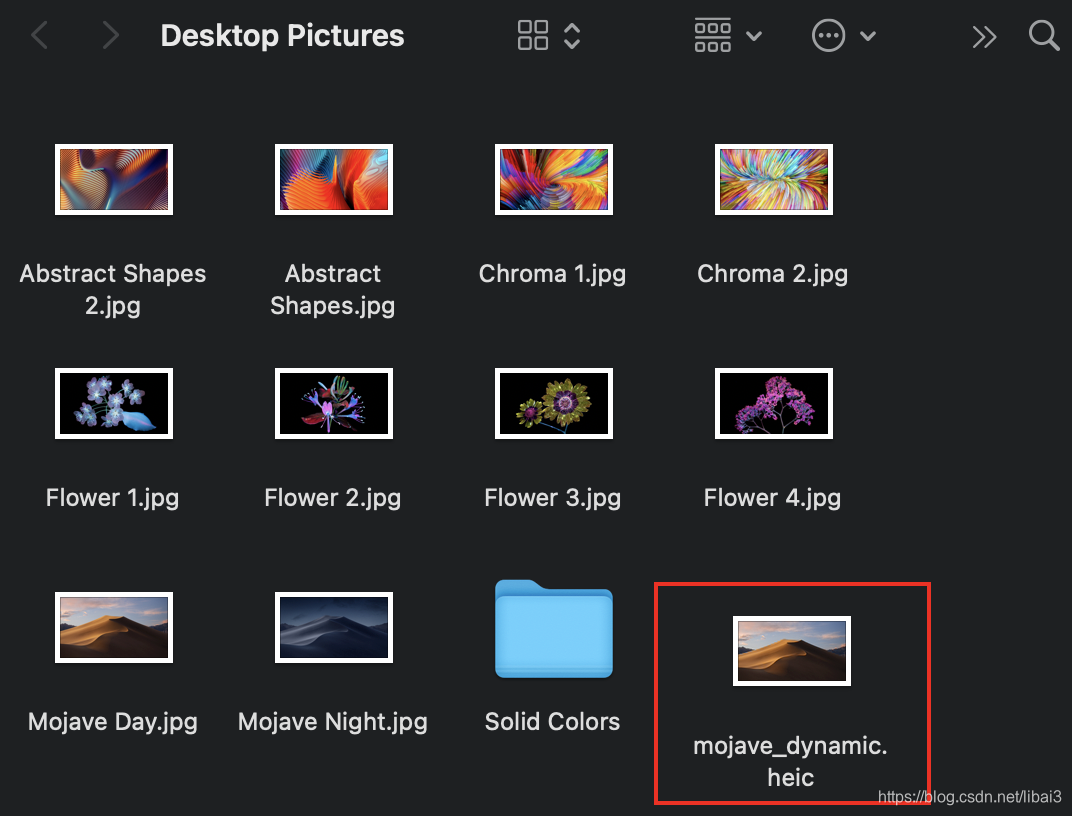Click the 'Chroma 2.jpg' file name
The height and width of the screenshot is (816, 1072).
click(x=773, y=274)
